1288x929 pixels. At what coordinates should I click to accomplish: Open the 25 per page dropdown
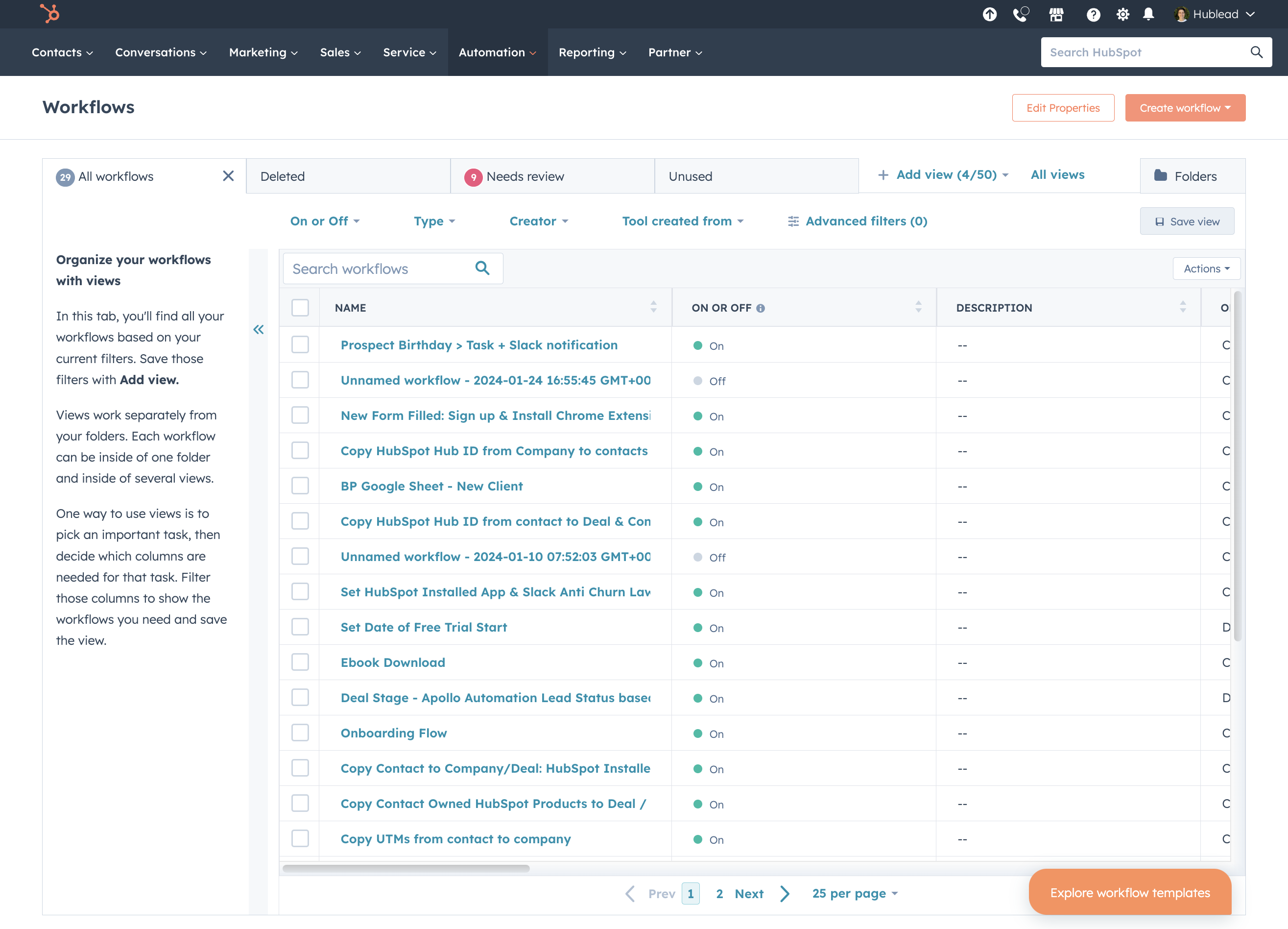tap(855, 893)
